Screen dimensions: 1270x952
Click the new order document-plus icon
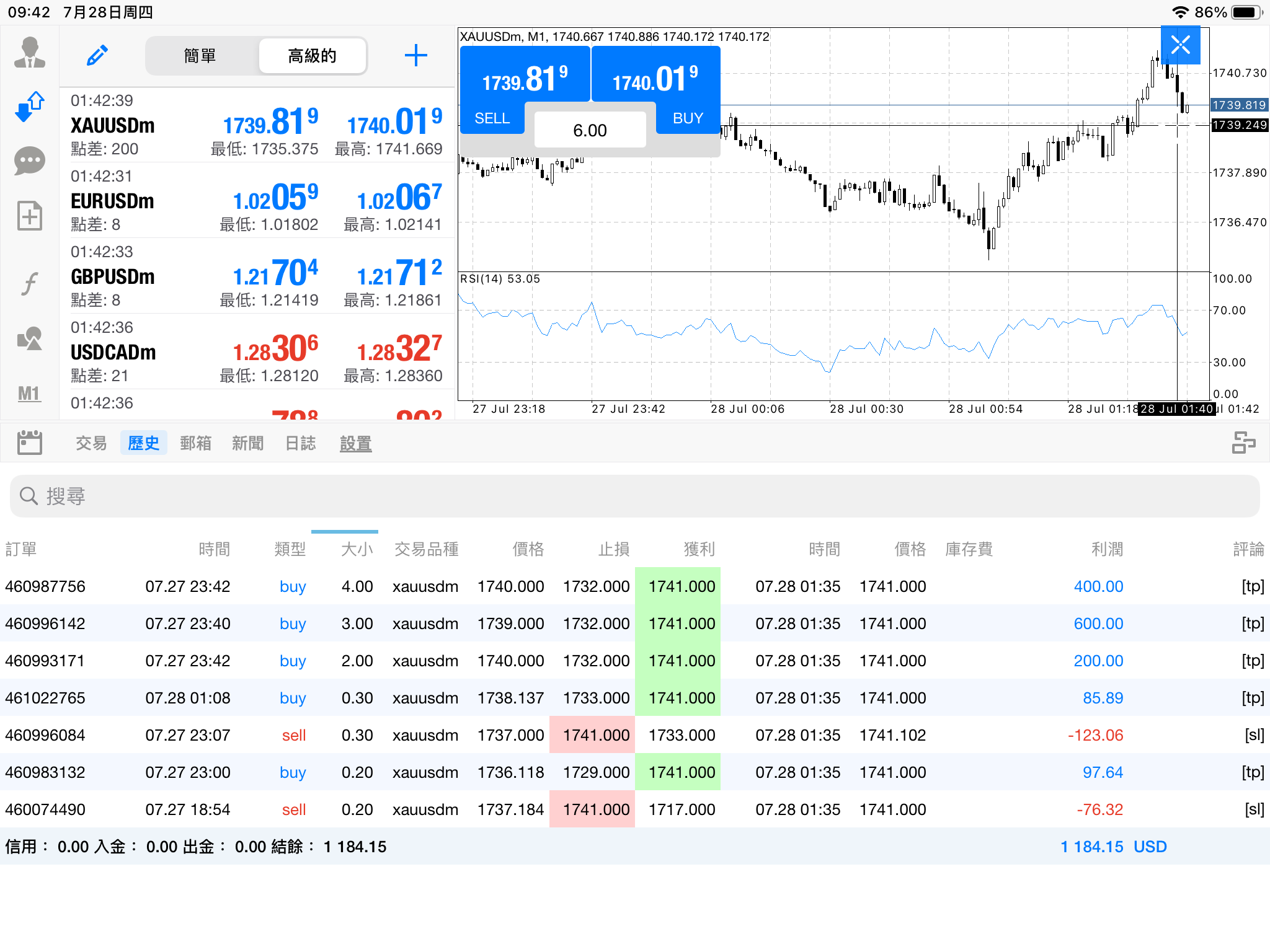[29, 216]
